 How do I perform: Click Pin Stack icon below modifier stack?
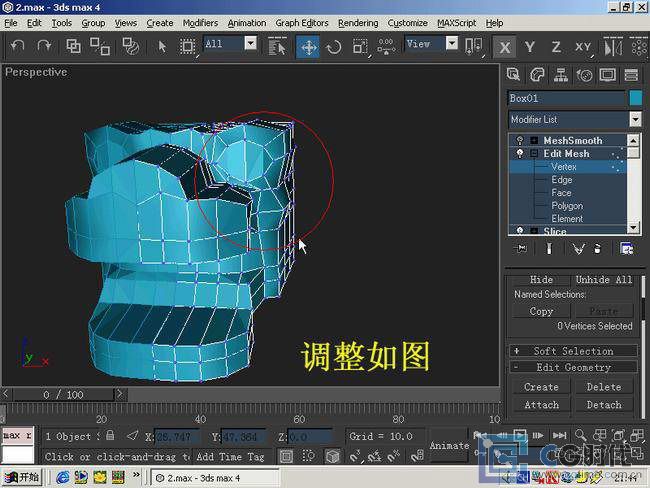521,248
